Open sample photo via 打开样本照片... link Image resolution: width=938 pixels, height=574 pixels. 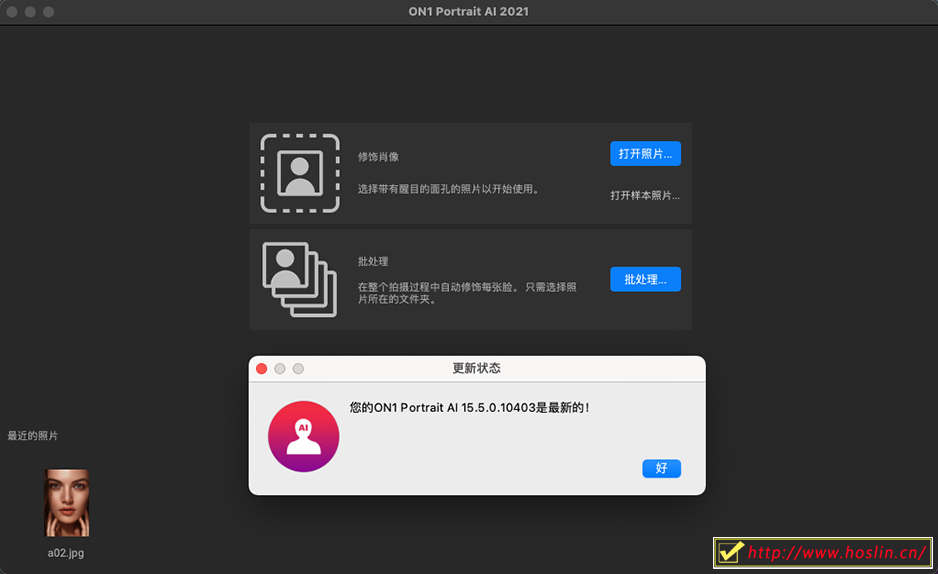[645, 196]
